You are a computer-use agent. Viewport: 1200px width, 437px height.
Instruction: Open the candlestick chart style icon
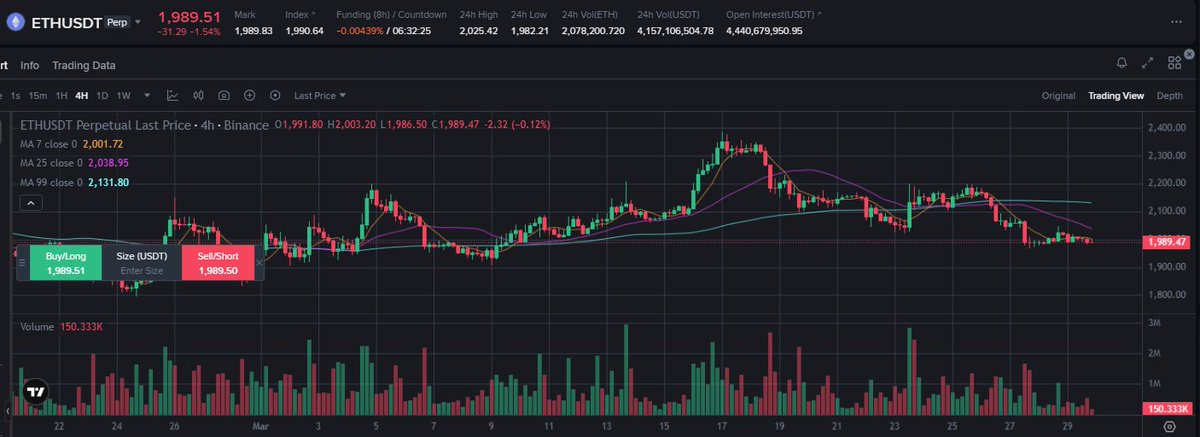pyautogui.click(x=198, y=96)
